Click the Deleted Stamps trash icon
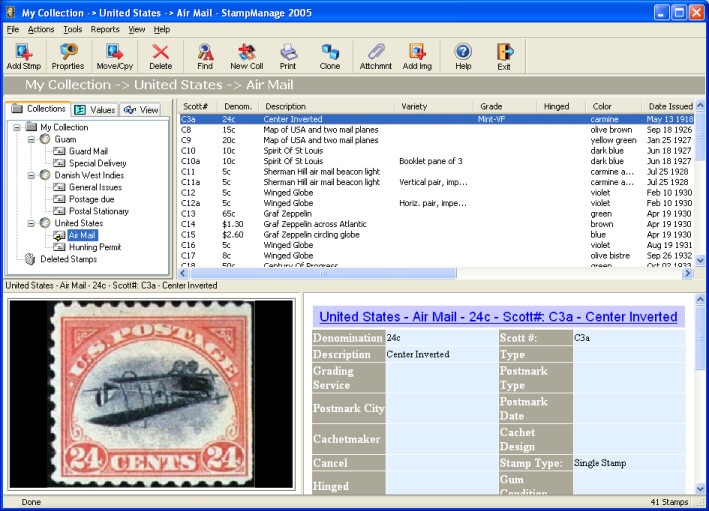The width and height of the screenshot is (709, 511). [x=30, y=259]
